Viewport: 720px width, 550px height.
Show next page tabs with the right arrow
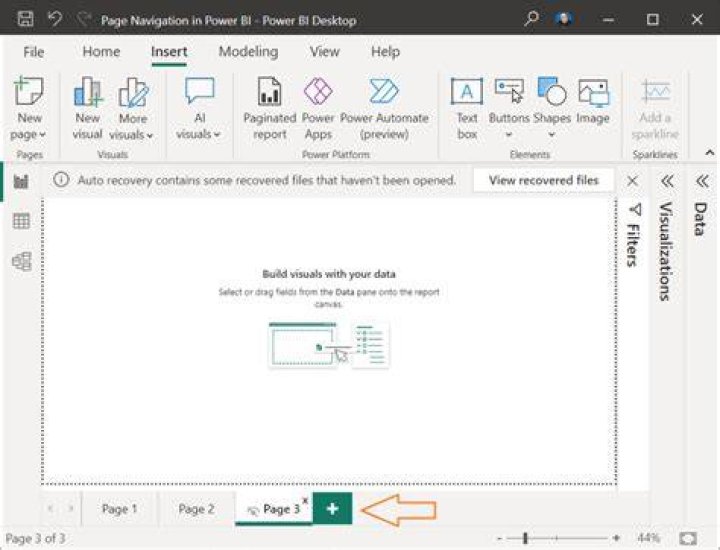coord(71,508)
